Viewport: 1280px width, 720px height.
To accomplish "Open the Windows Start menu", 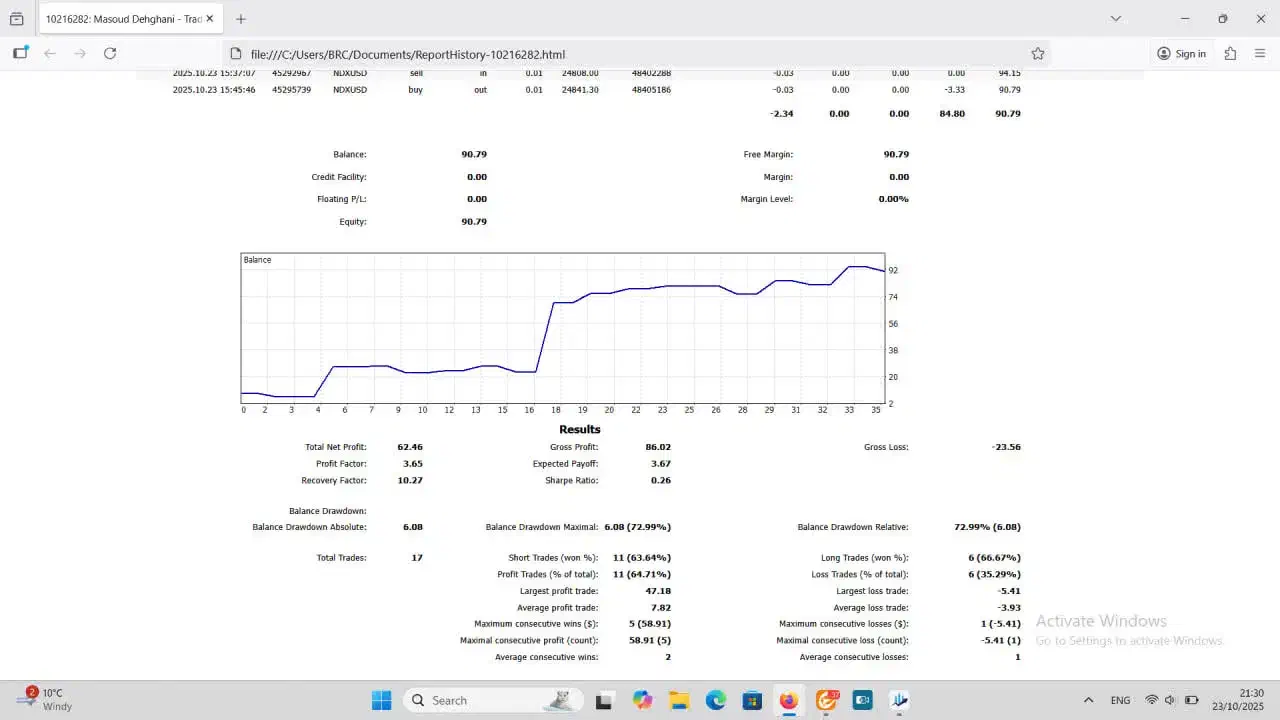I will 381,701.
